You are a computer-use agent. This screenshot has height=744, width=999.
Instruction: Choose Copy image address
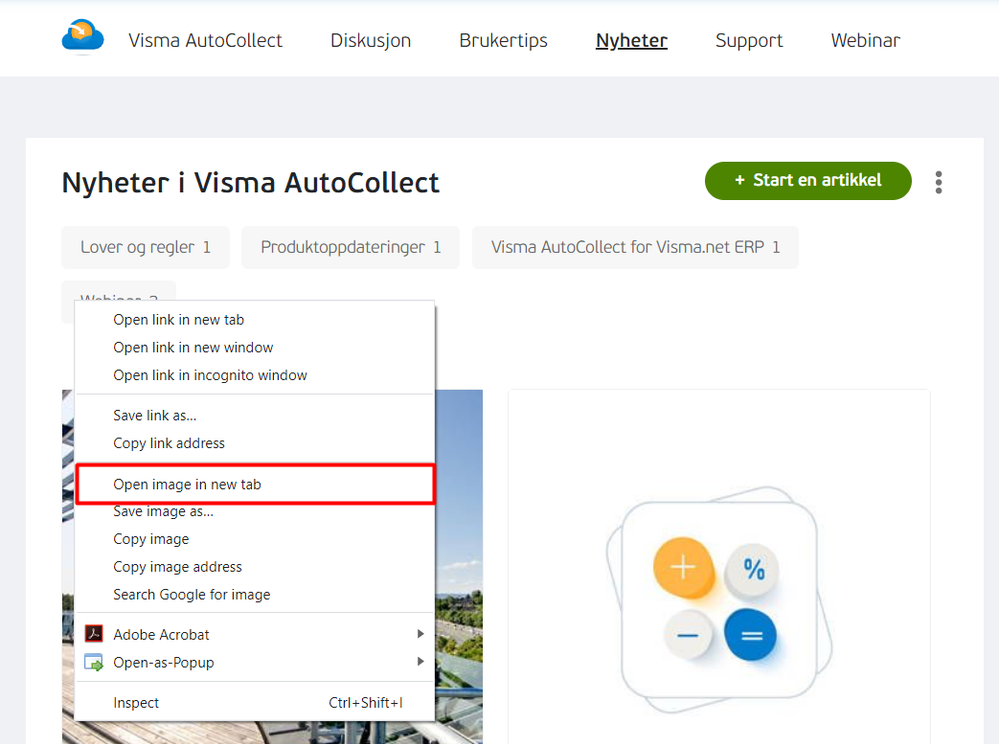pyautogui.click(x=255, y=567)
